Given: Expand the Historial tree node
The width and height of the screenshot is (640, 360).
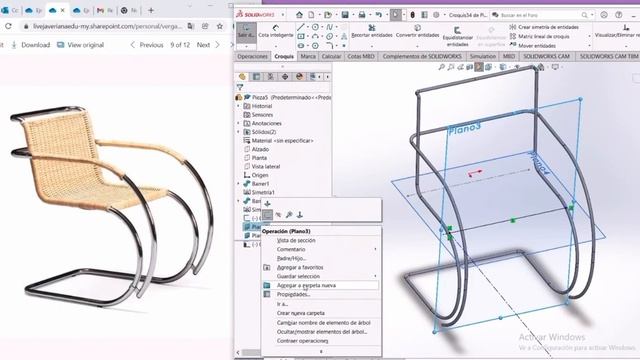Looking at the screenshot, I should (x=239, y=106).
